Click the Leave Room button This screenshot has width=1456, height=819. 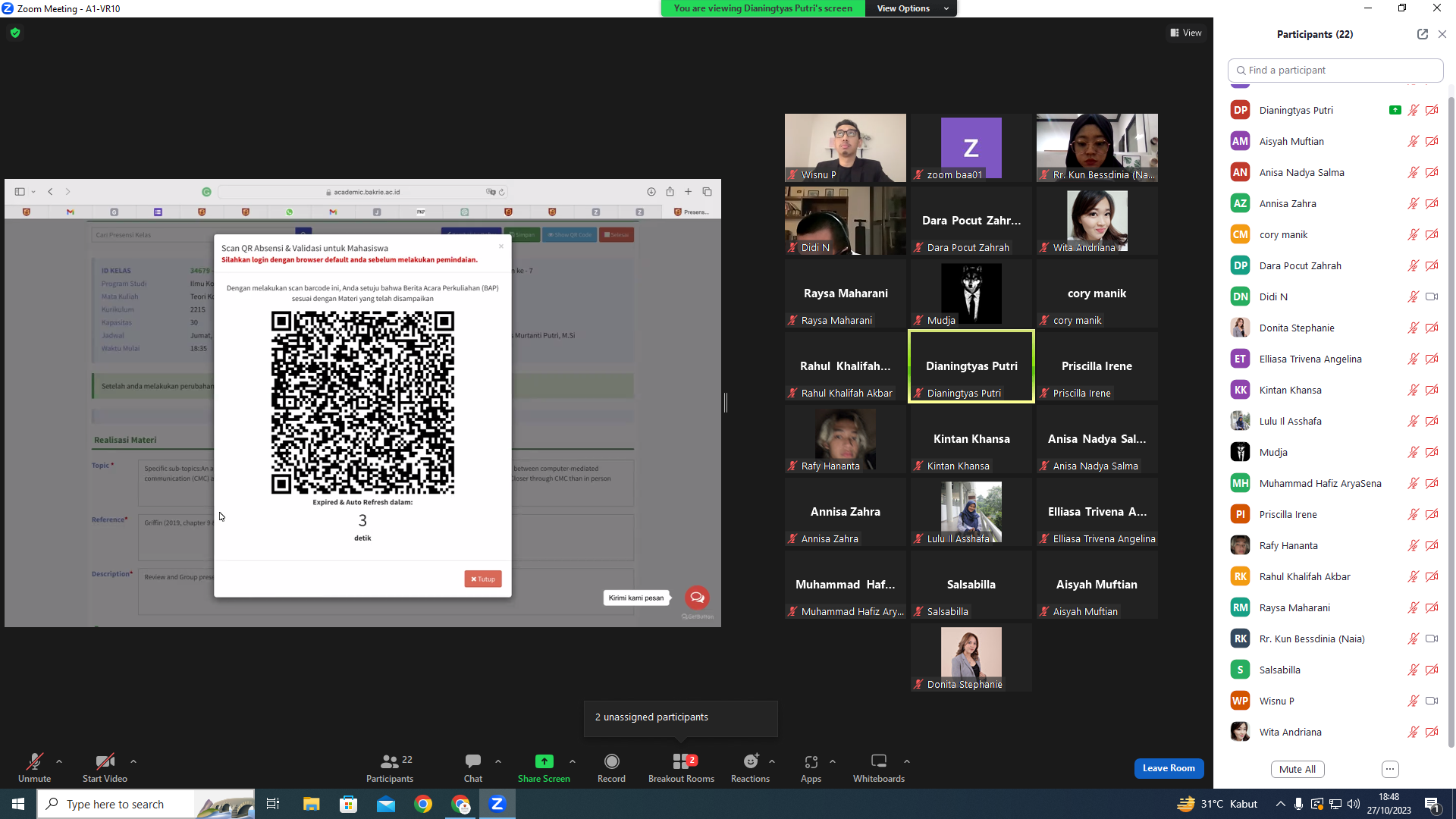click(x=1169, y=768)
